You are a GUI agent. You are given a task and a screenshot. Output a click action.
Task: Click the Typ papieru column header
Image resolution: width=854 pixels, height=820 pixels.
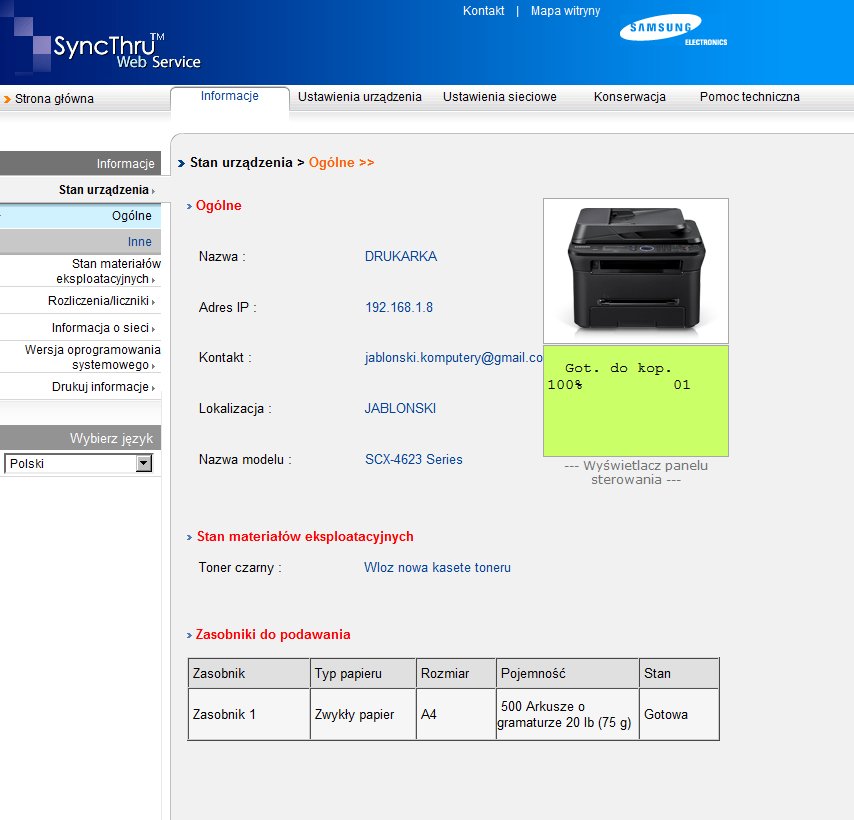363,674
